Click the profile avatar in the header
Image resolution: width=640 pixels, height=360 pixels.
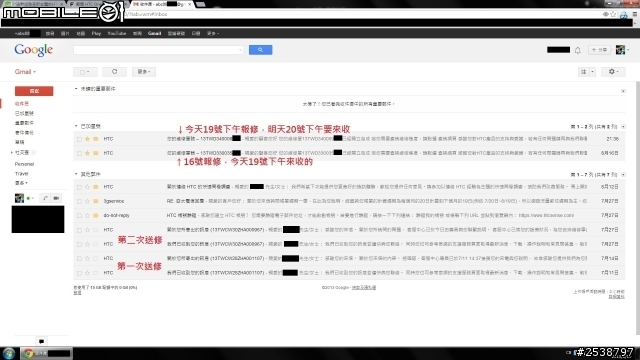(x=620, y=50)
